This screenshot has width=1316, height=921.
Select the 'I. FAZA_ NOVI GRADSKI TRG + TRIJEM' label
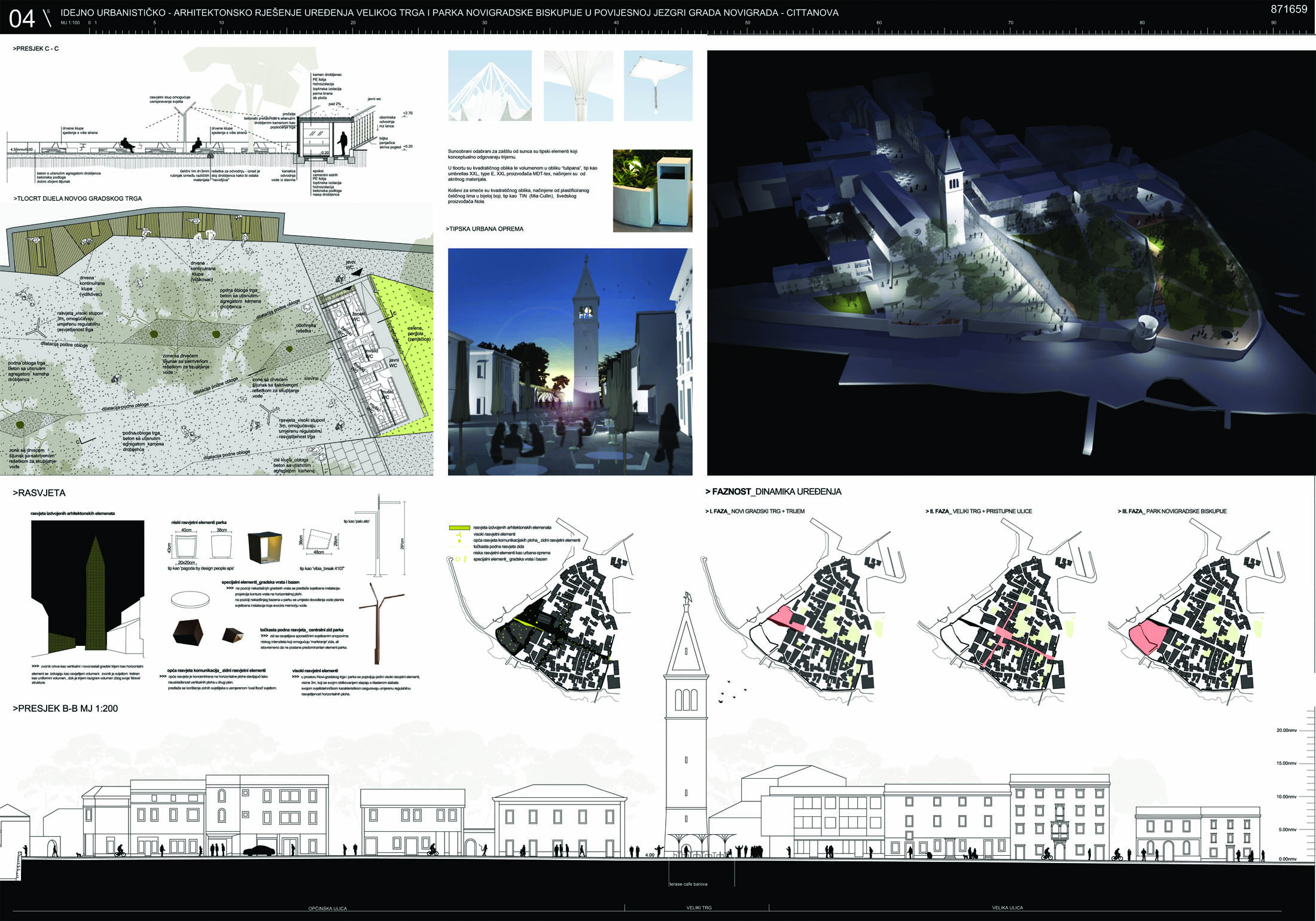pos(755,511)
